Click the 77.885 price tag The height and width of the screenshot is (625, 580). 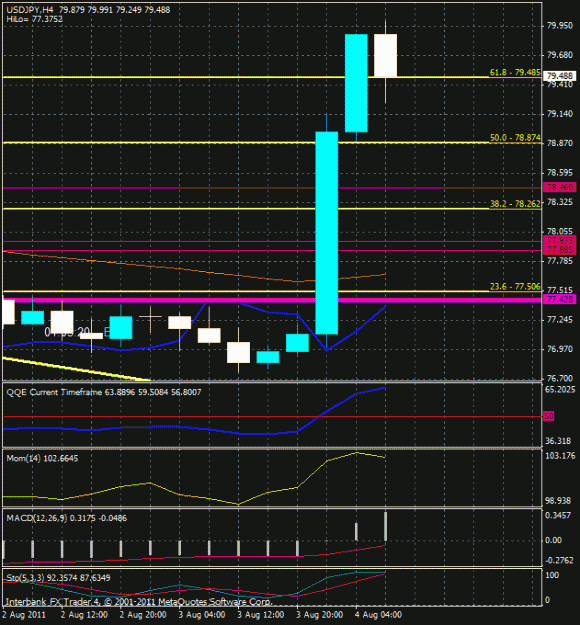(x=560, y=250)
